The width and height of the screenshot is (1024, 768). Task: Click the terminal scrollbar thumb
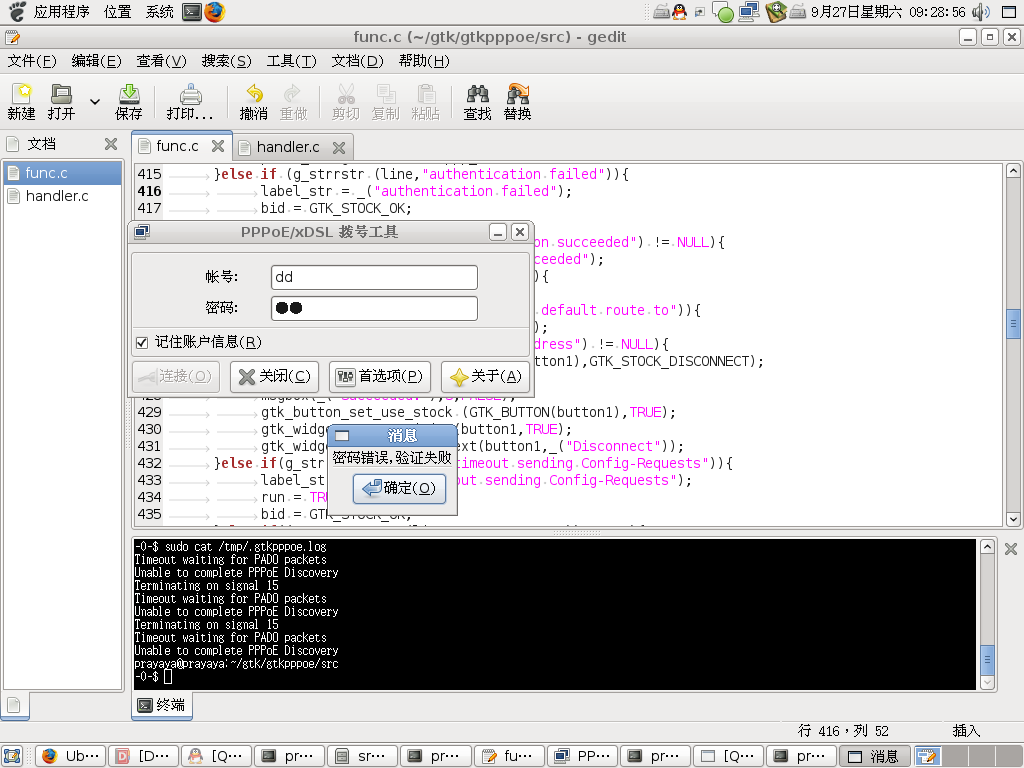pyautogui.click(x=987, y=660)
